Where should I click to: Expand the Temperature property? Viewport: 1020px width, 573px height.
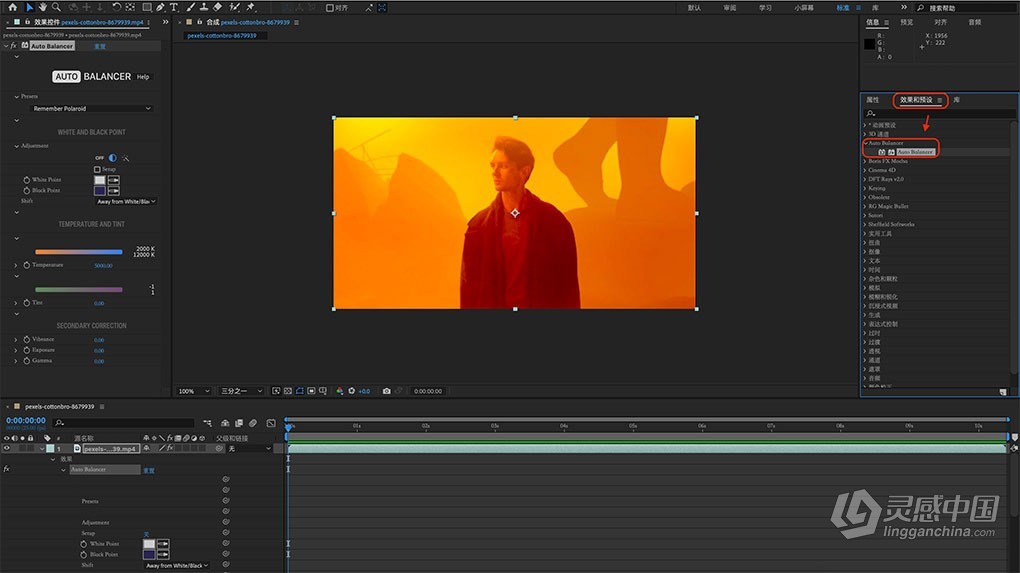(16, 265)
